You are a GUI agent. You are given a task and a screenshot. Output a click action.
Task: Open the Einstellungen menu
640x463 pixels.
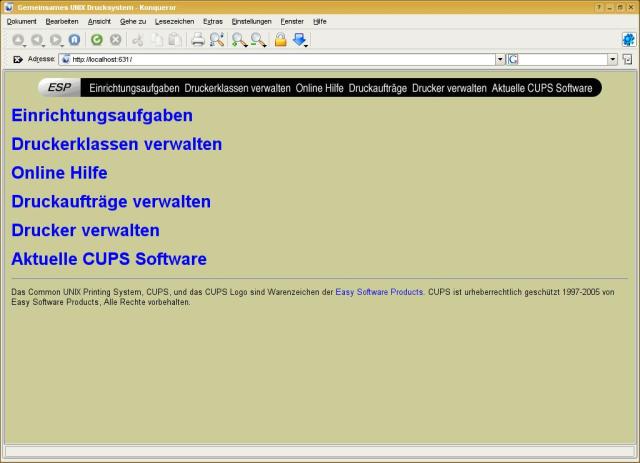251,21
